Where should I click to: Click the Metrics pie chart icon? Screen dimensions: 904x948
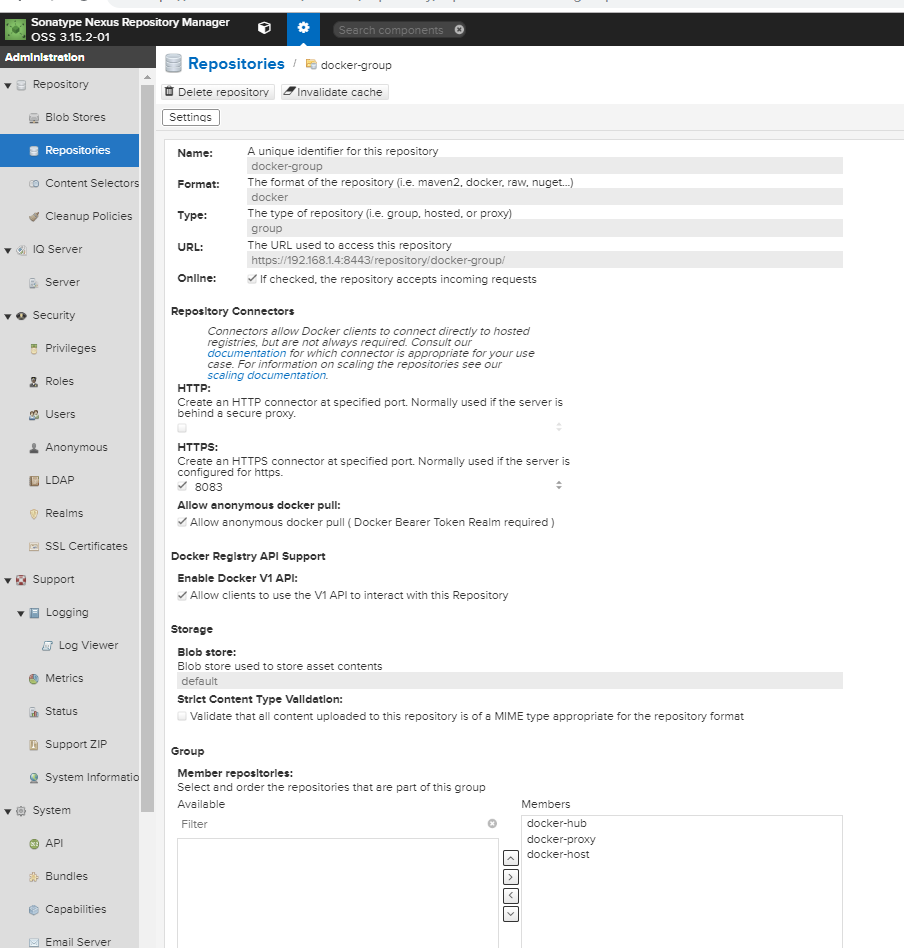pyautogui.click(x=34, y=678)
